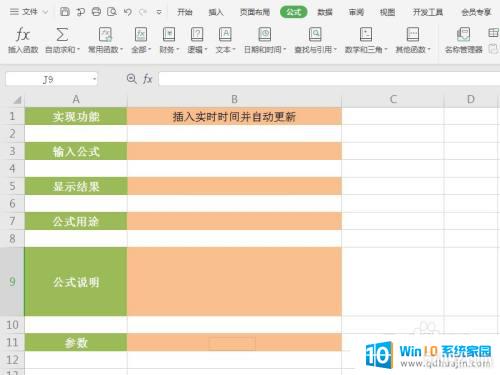Expand the Name Box dropdown arrow

94,79
